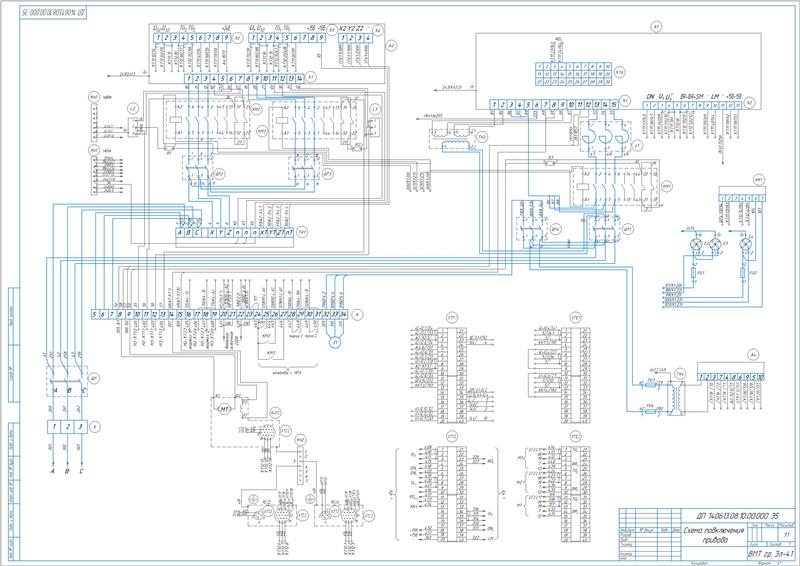Click the circled TV1 transformer designator

302,232
